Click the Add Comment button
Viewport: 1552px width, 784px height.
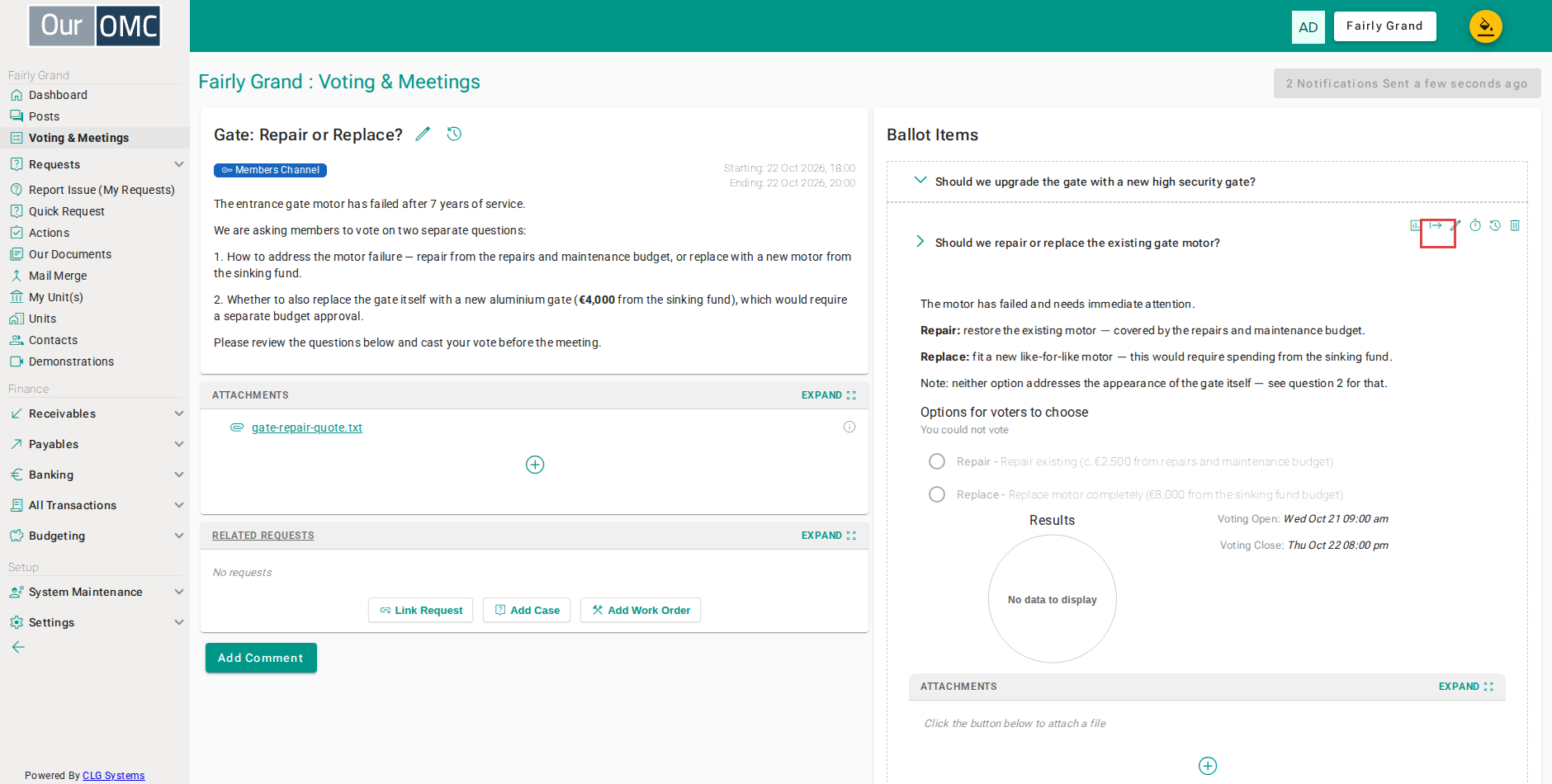[x=261, y=658]
